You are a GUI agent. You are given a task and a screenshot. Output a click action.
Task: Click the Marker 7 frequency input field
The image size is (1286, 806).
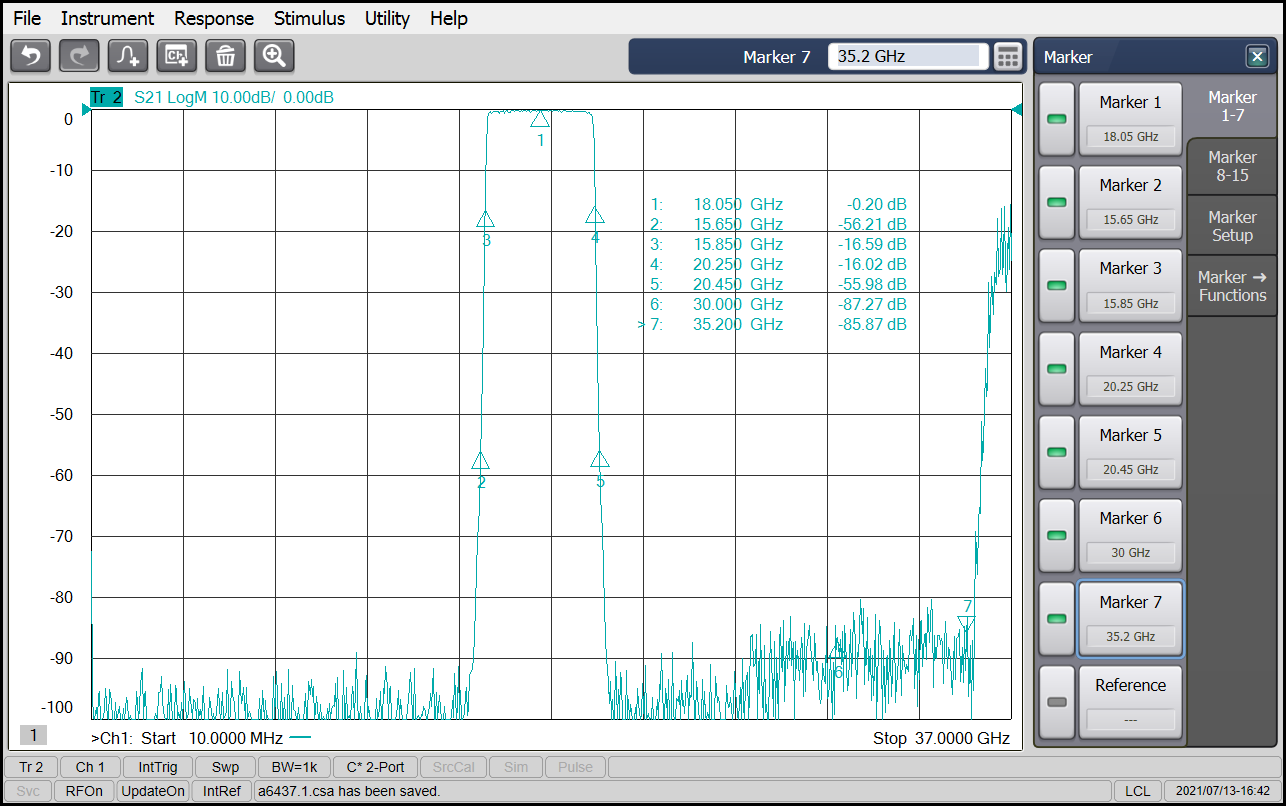tap(908, 57)
